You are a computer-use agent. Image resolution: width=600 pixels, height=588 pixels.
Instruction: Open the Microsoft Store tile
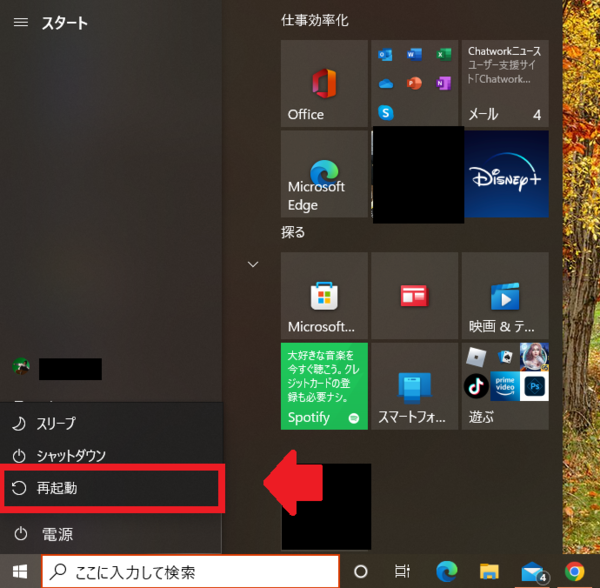click(324, 295)
